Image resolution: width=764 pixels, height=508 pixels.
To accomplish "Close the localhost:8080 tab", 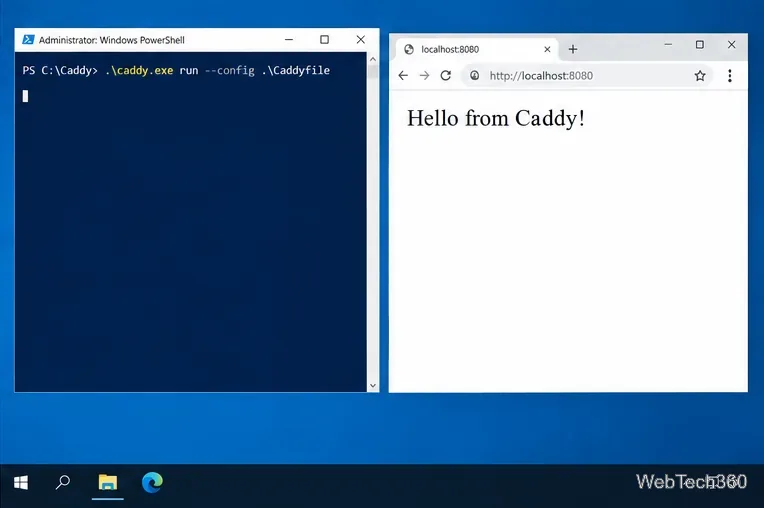I will (x=547, y=49).
